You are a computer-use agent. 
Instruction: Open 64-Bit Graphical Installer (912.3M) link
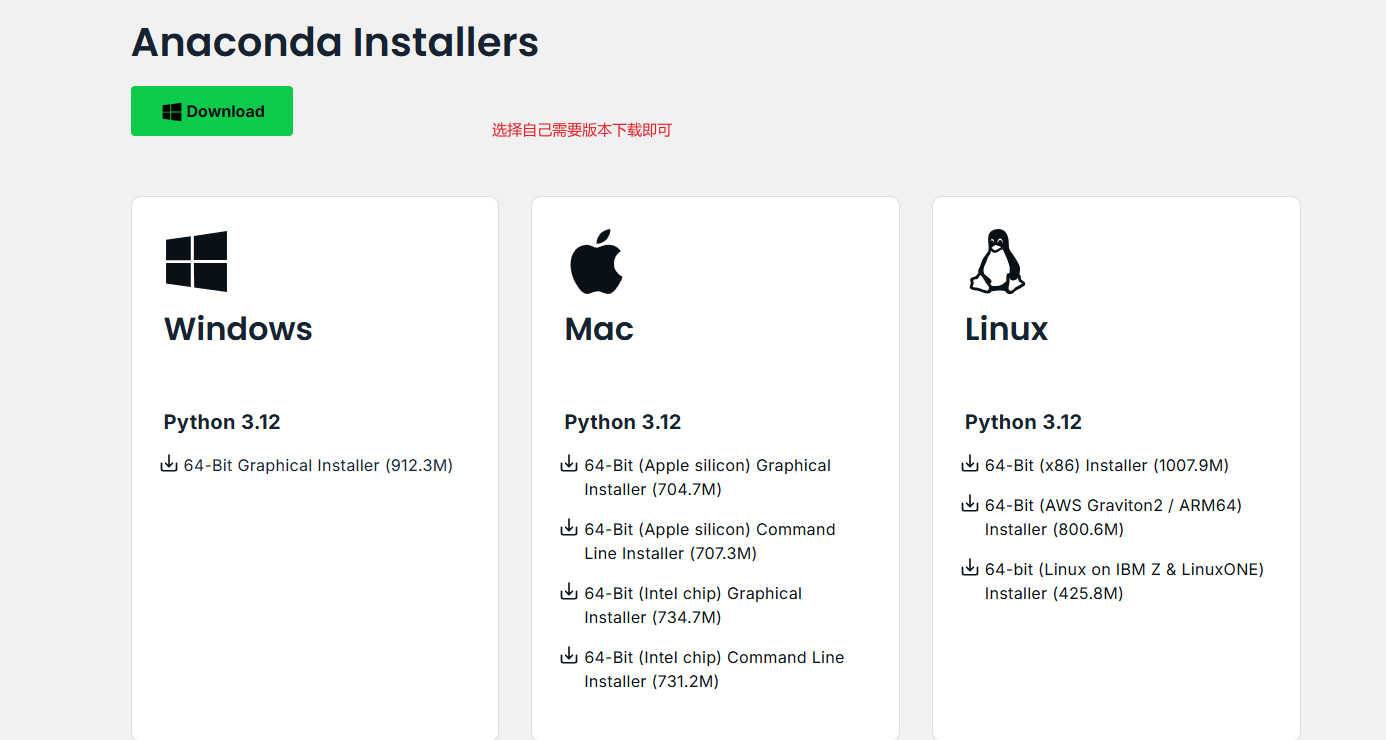tap(318, 465)
